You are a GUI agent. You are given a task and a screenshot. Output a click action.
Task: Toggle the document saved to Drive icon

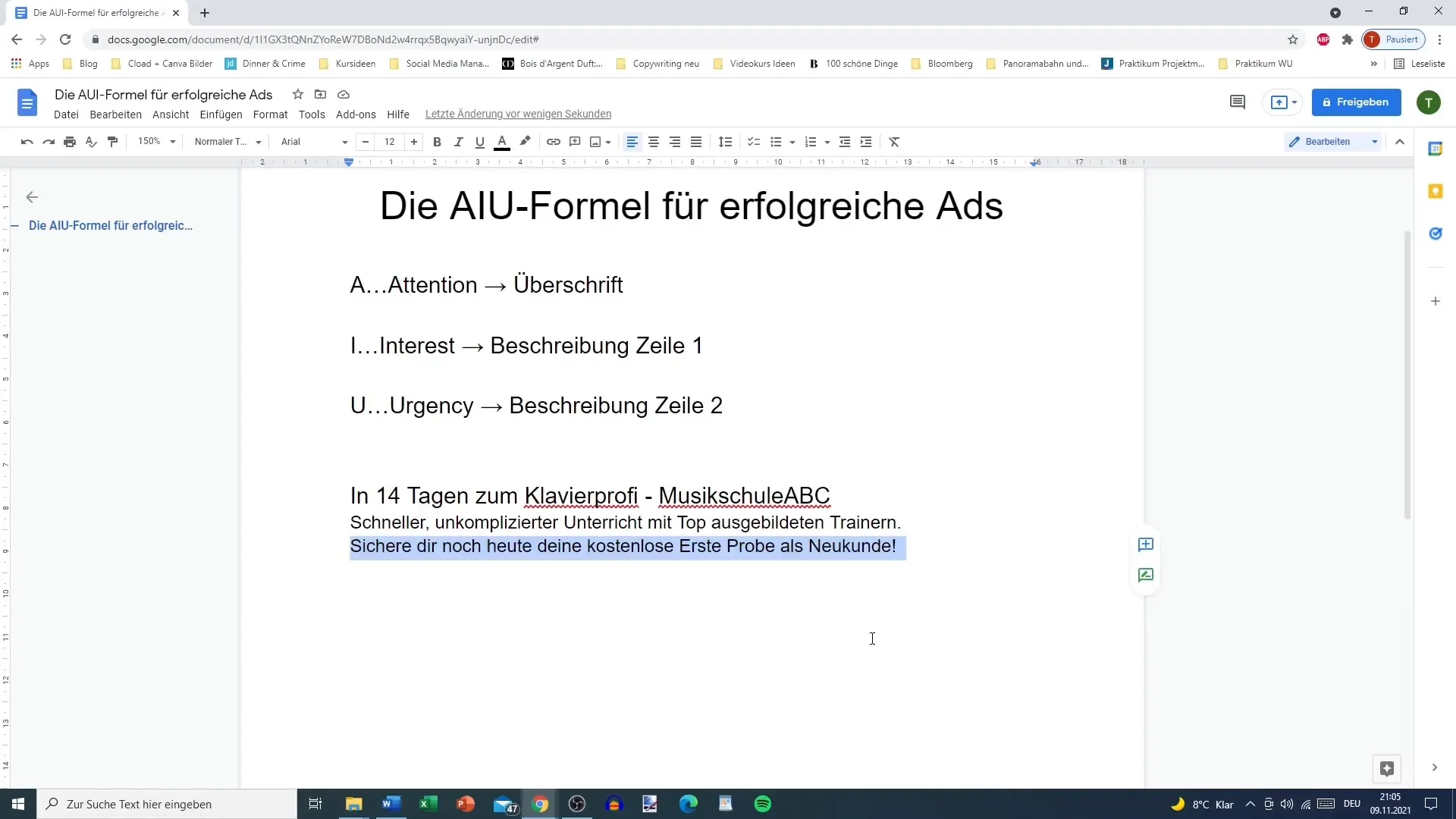tap(344, 94)
